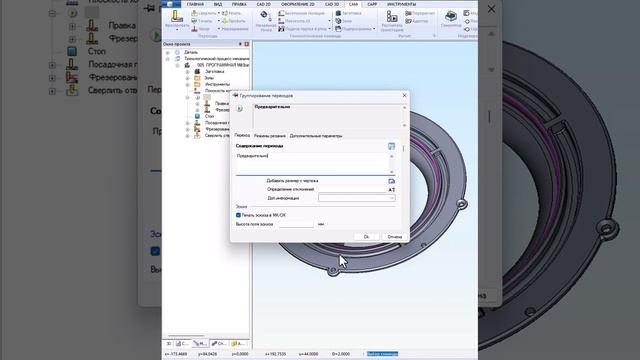Open the Симулятор simulator icon

[x=451, y=16]
